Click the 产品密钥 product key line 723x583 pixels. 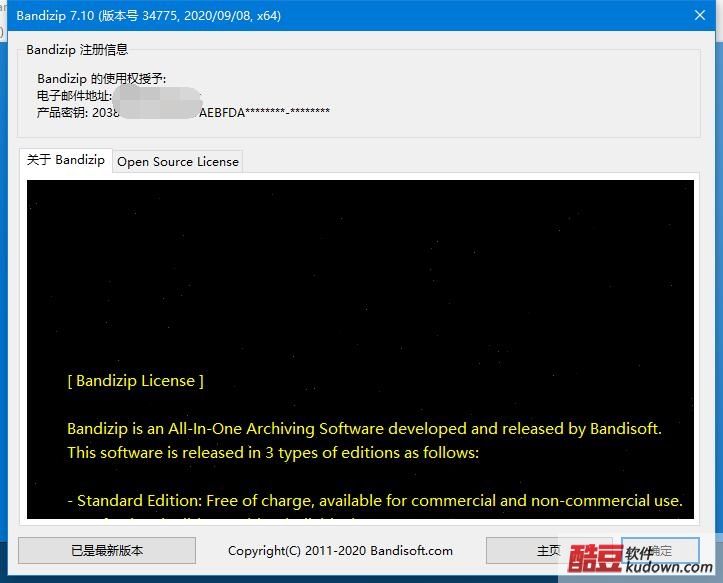pyautogui.click(x=183, y=113)
